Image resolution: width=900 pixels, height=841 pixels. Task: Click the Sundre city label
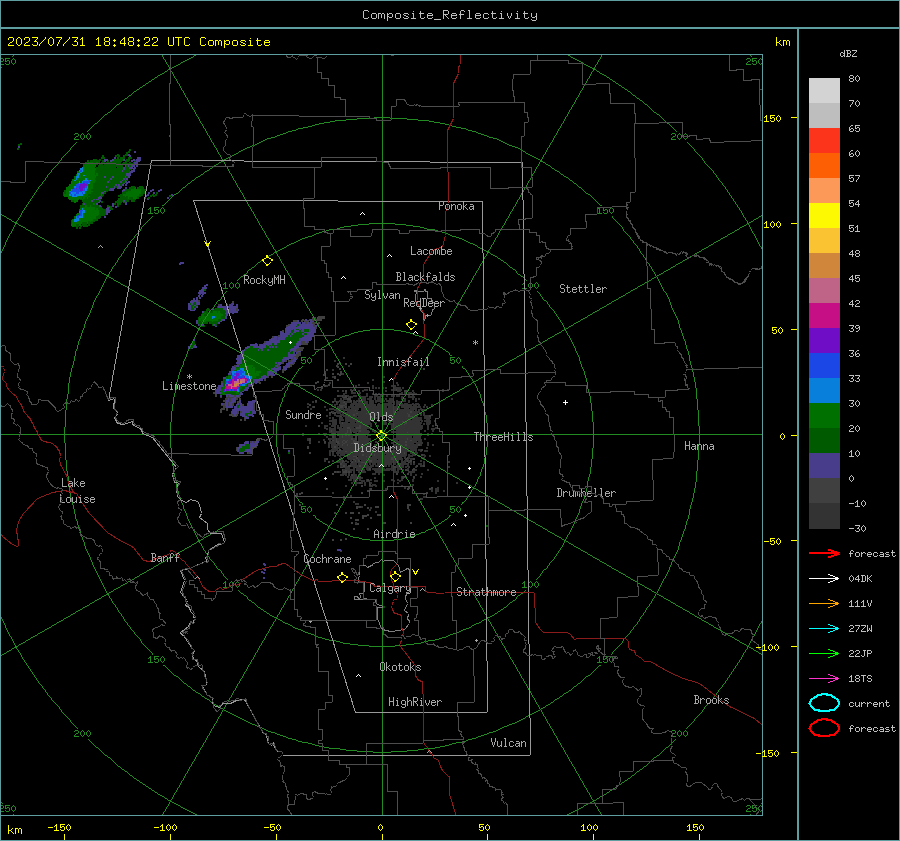pyautogui.click(x=303, y=414)
